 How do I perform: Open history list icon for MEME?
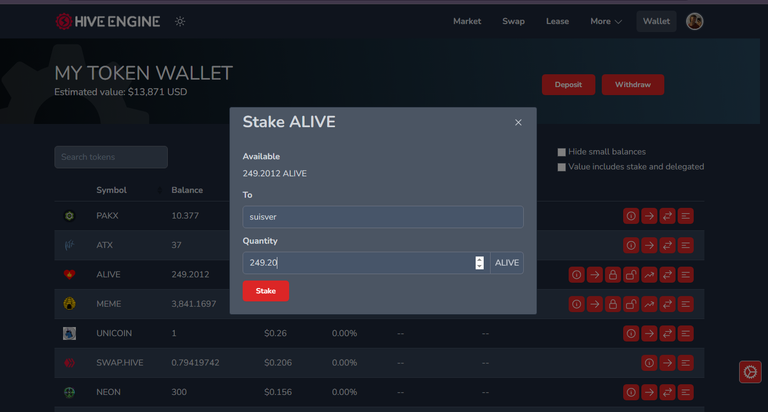(x=685, y=304)
